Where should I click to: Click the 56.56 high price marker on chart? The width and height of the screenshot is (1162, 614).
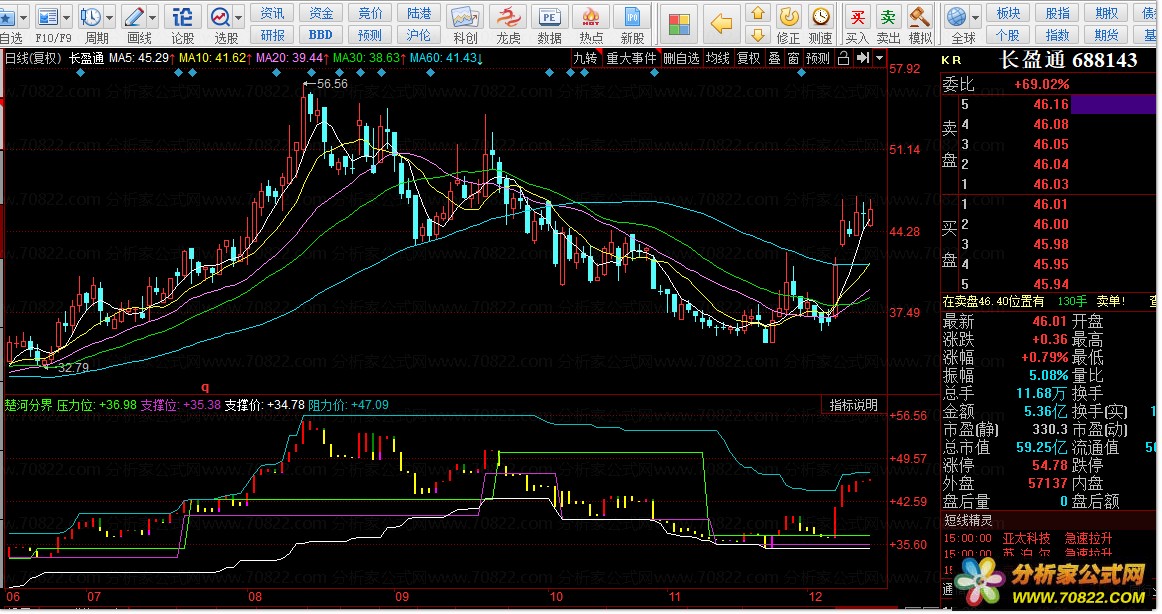(x=331, y=84)
